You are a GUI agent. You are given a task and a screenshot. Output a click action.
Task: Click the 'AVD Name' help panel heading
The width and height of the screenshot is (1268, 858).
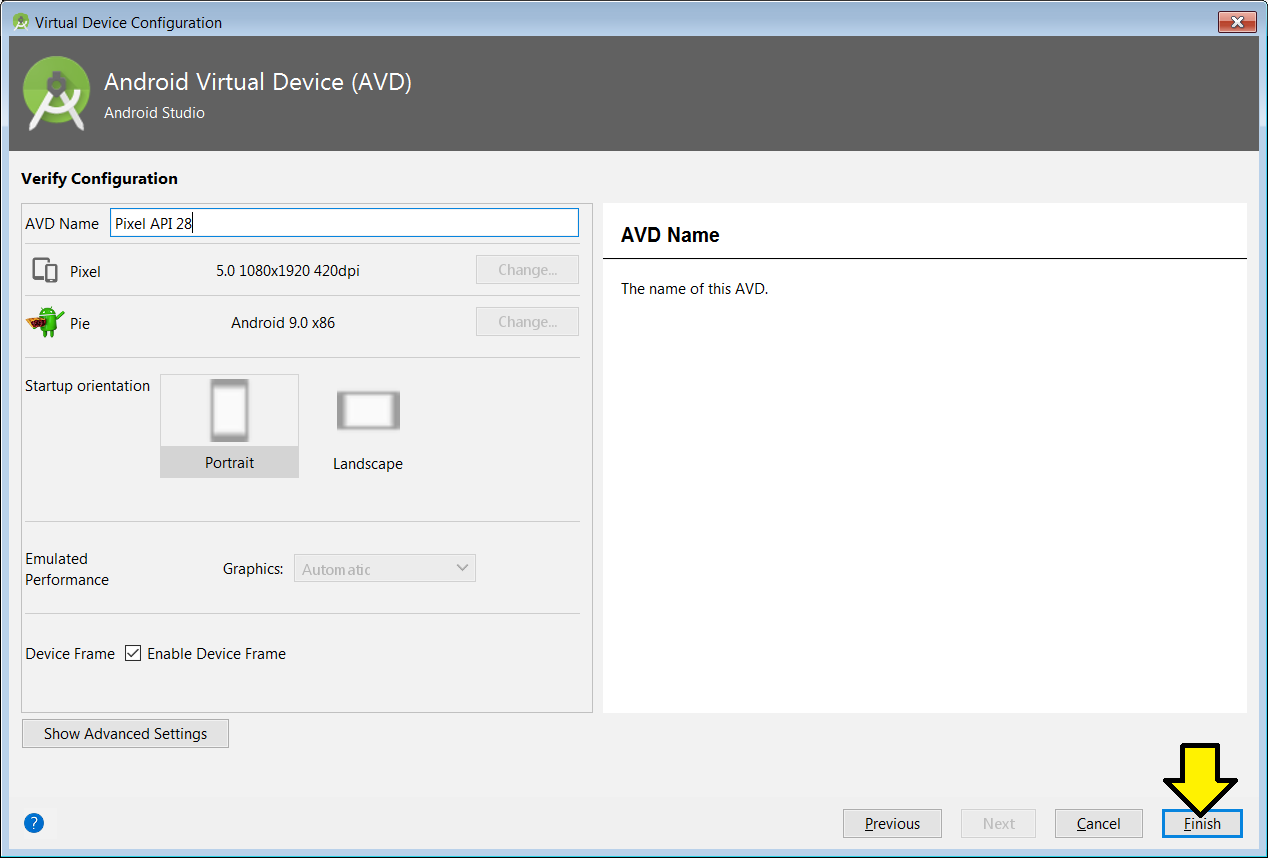point(670,235)
